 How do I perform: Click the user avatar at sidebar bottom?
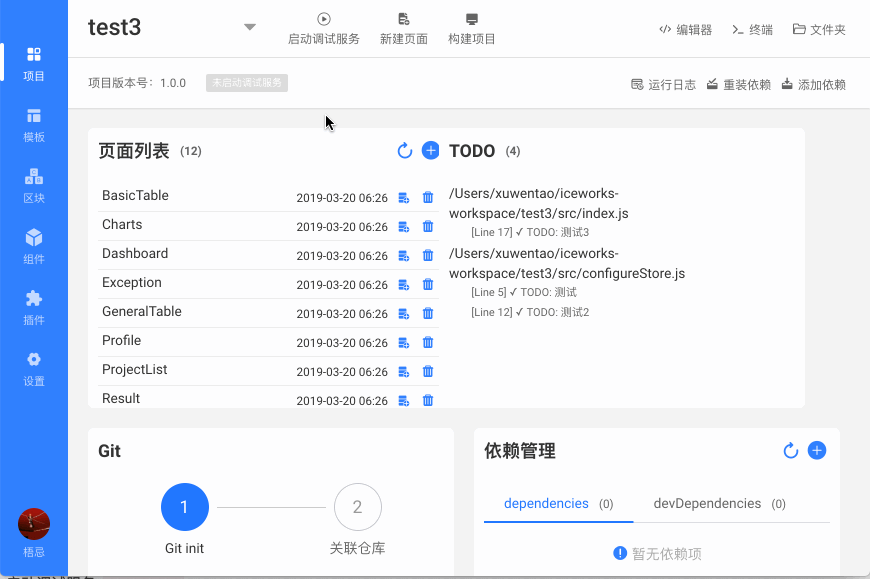pos(34,524)
